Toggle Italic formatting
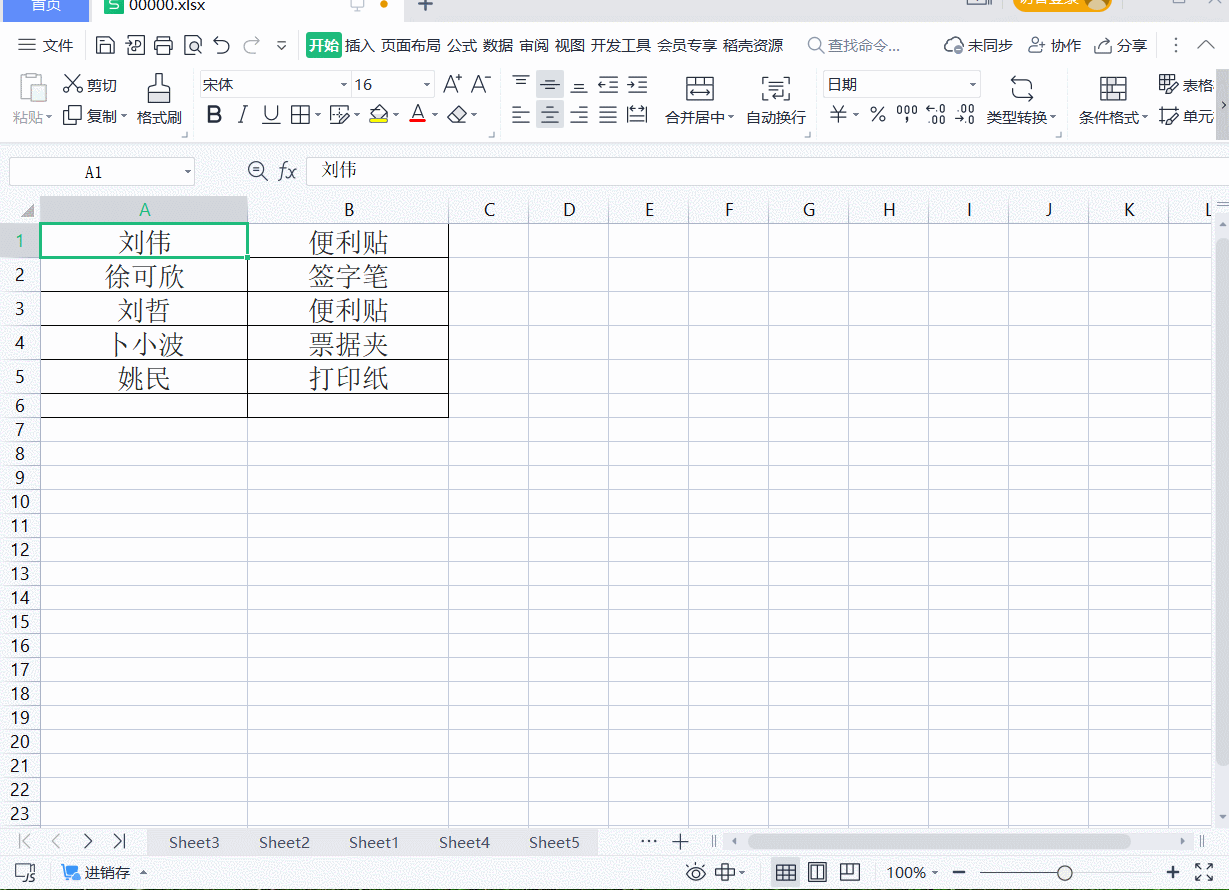Image resolution: width=1229 pixels, height=890 pixels. click(242, 116)
